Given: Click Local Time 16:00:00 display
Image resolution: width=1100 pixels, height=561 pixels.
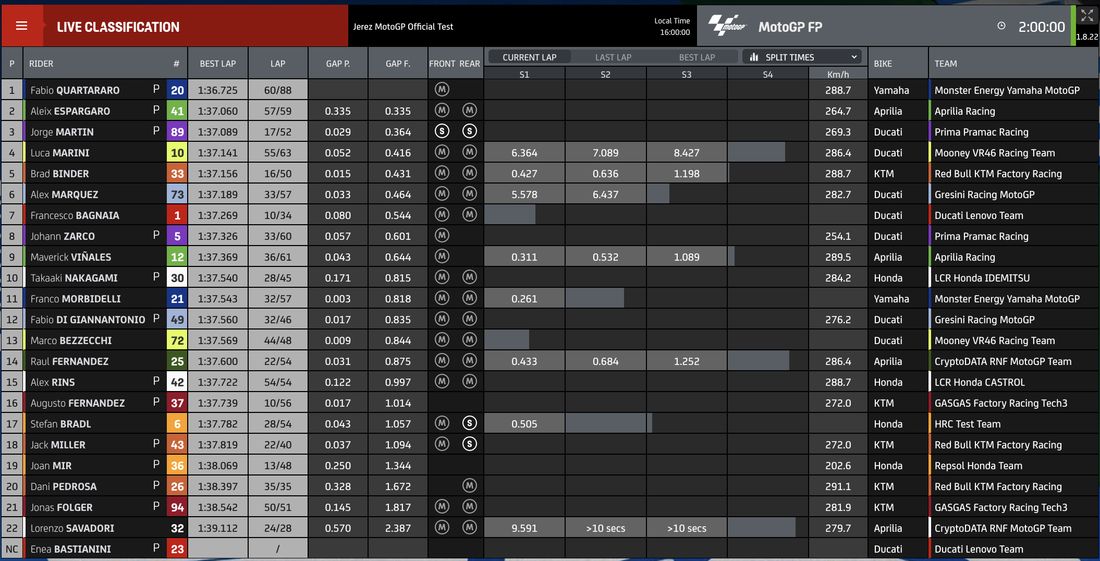Looking at the screenshot, I should point(674,27).
